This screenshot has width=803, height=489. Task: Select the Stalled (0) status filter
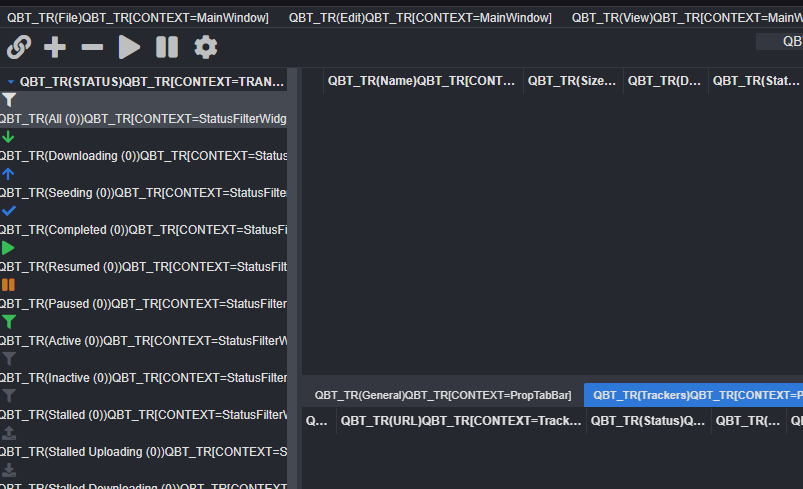pos(143,414)
